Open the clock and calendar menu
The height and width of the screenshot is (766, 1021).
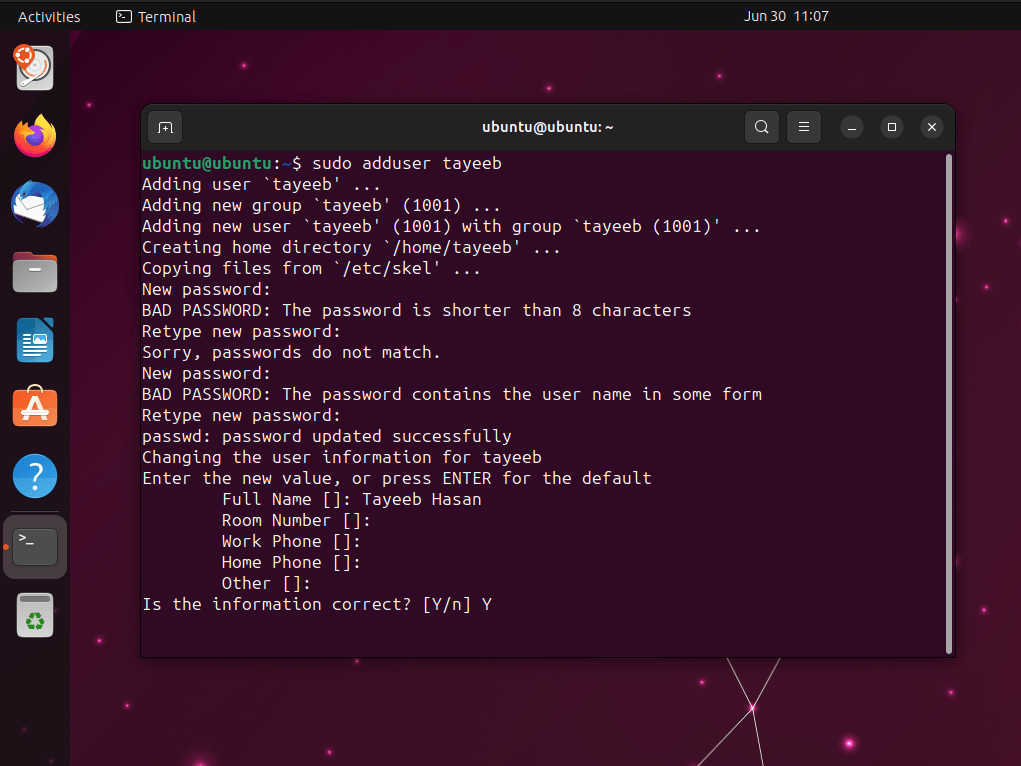[786, 16]
